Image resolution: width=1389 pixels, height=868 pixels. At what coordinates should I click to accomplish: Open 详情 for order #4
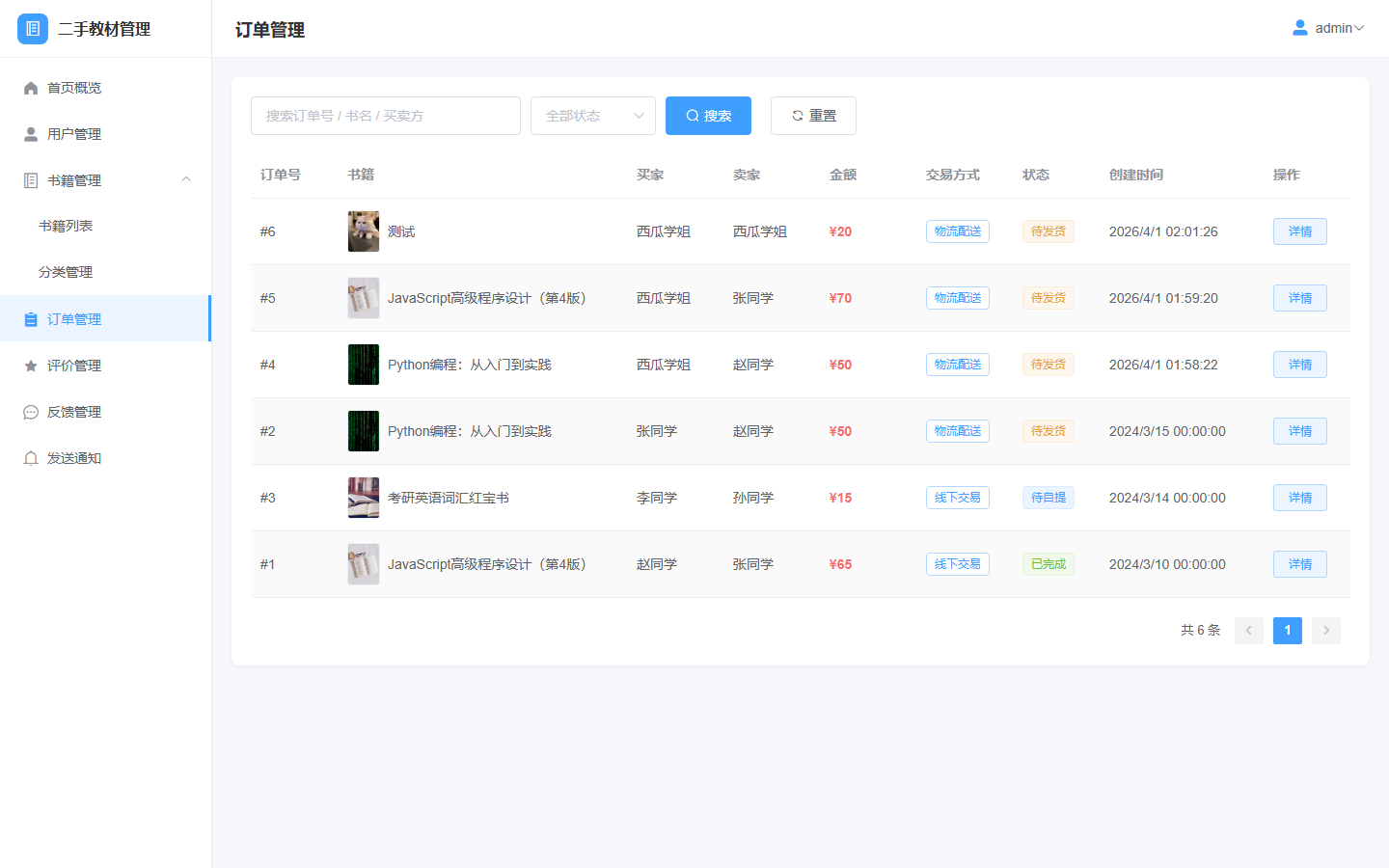(1300, 365)
